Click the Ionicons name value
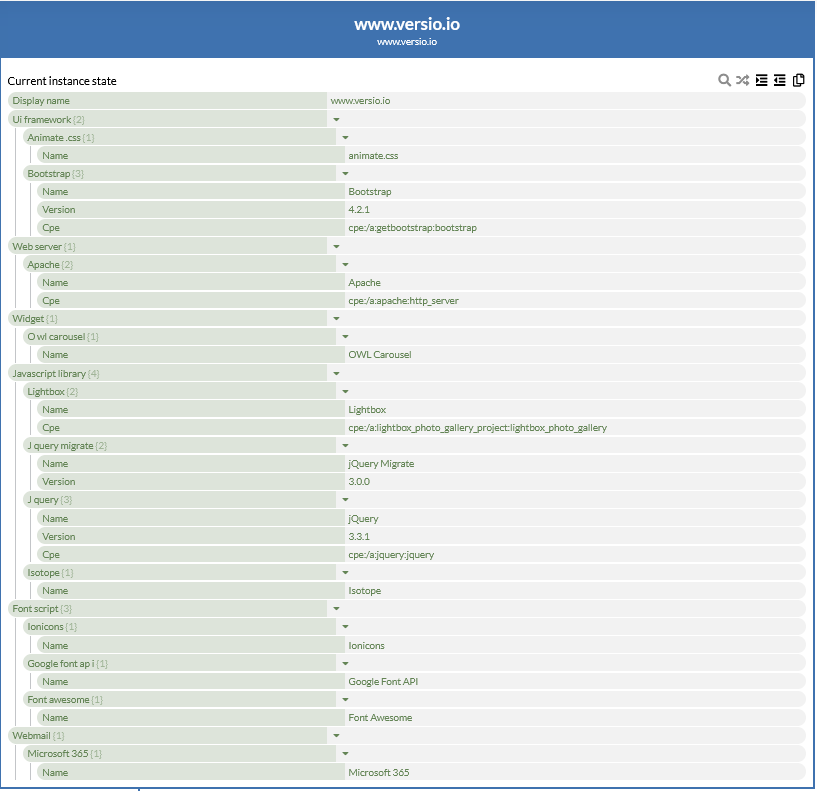 tap(366, 646)
